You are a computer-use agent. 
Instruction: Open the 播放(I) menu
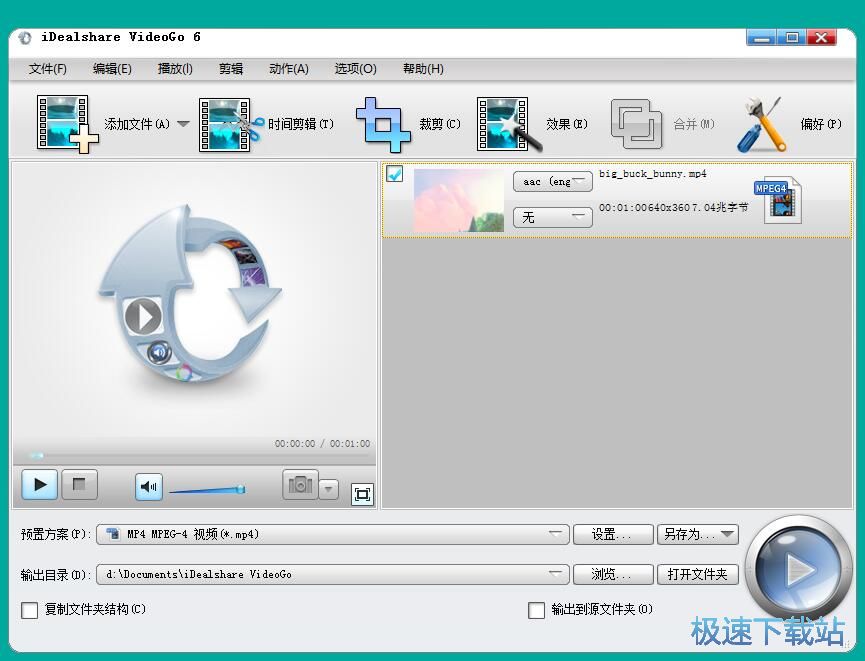coord(175,69)
